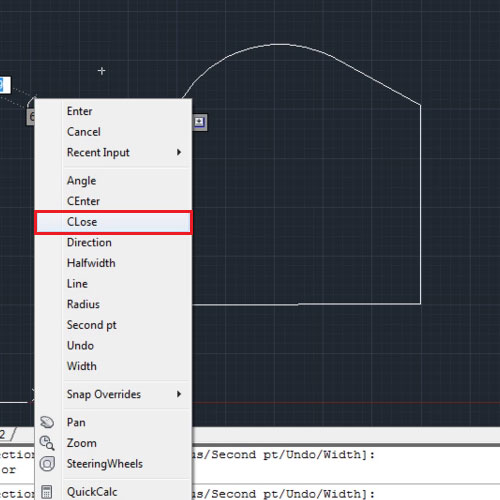Viewport: 500px width, 500px height.
Task: Open the Recent Input submenu
Action: (113, 152)
